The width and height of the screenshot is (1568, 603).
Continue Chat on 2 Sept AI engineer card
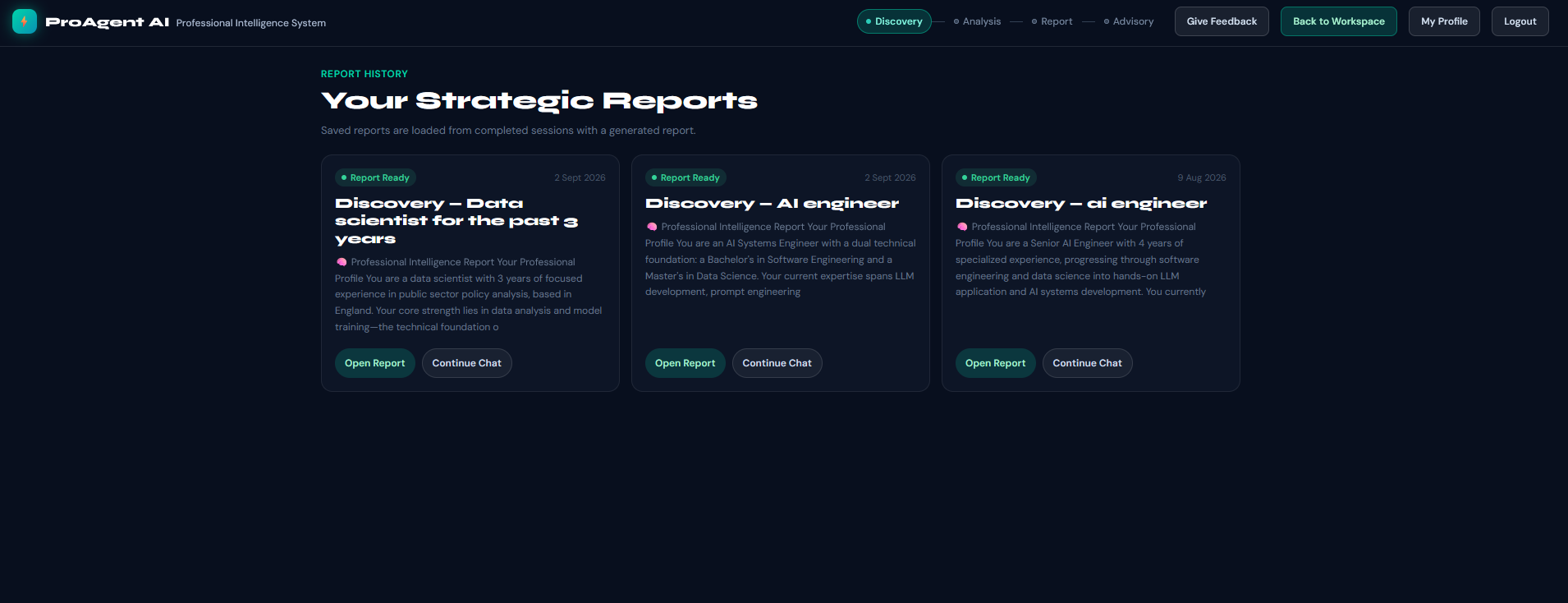click(x=777, y=363)
